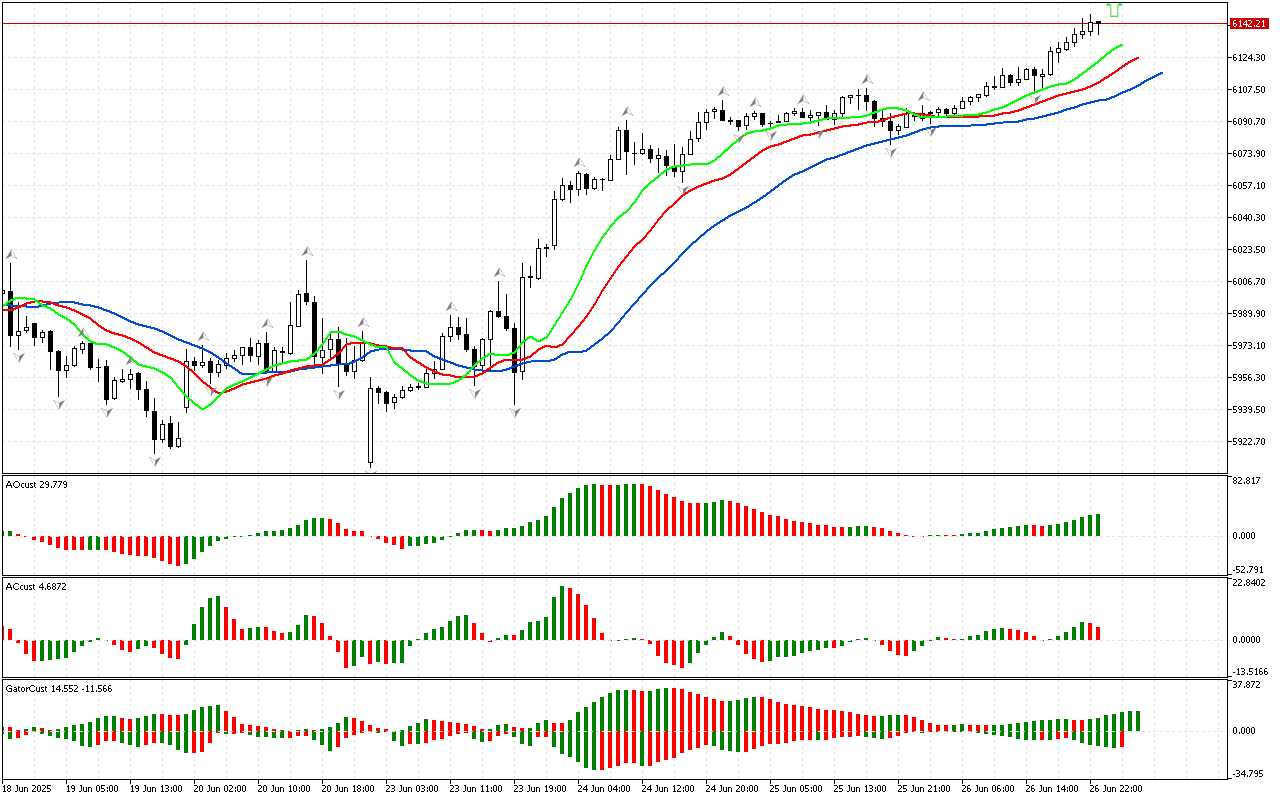The height and width of the screenshot is (800, 1280).
Task: Select the right end of the blue Alligator line
Action: 1160,72
